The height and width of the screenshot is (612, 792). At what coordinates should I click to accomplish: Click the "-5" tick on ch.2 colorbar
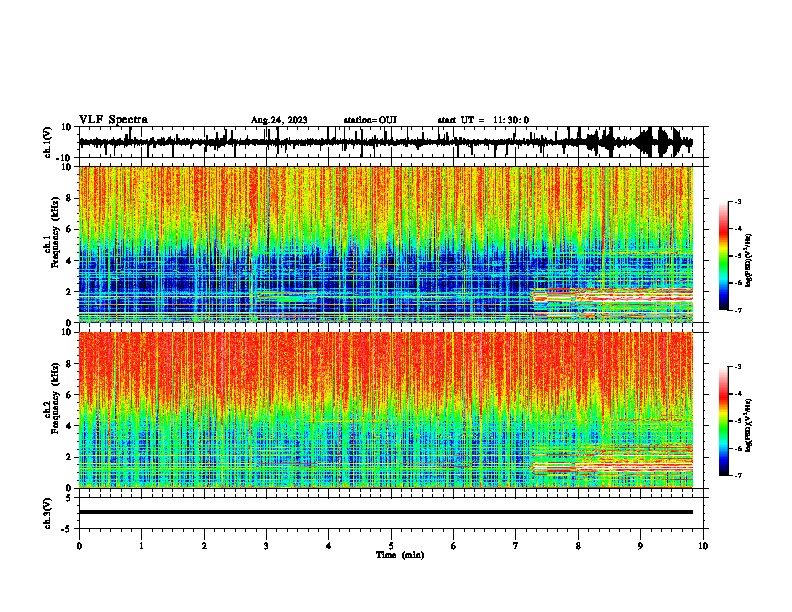(738, 421)
